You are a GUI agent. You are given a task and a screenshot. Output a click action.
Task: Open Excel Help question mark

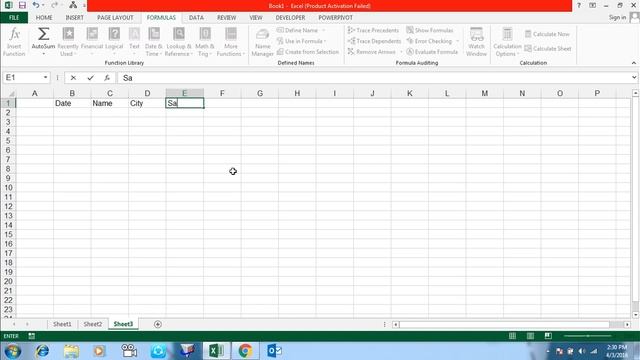(578, 5)
